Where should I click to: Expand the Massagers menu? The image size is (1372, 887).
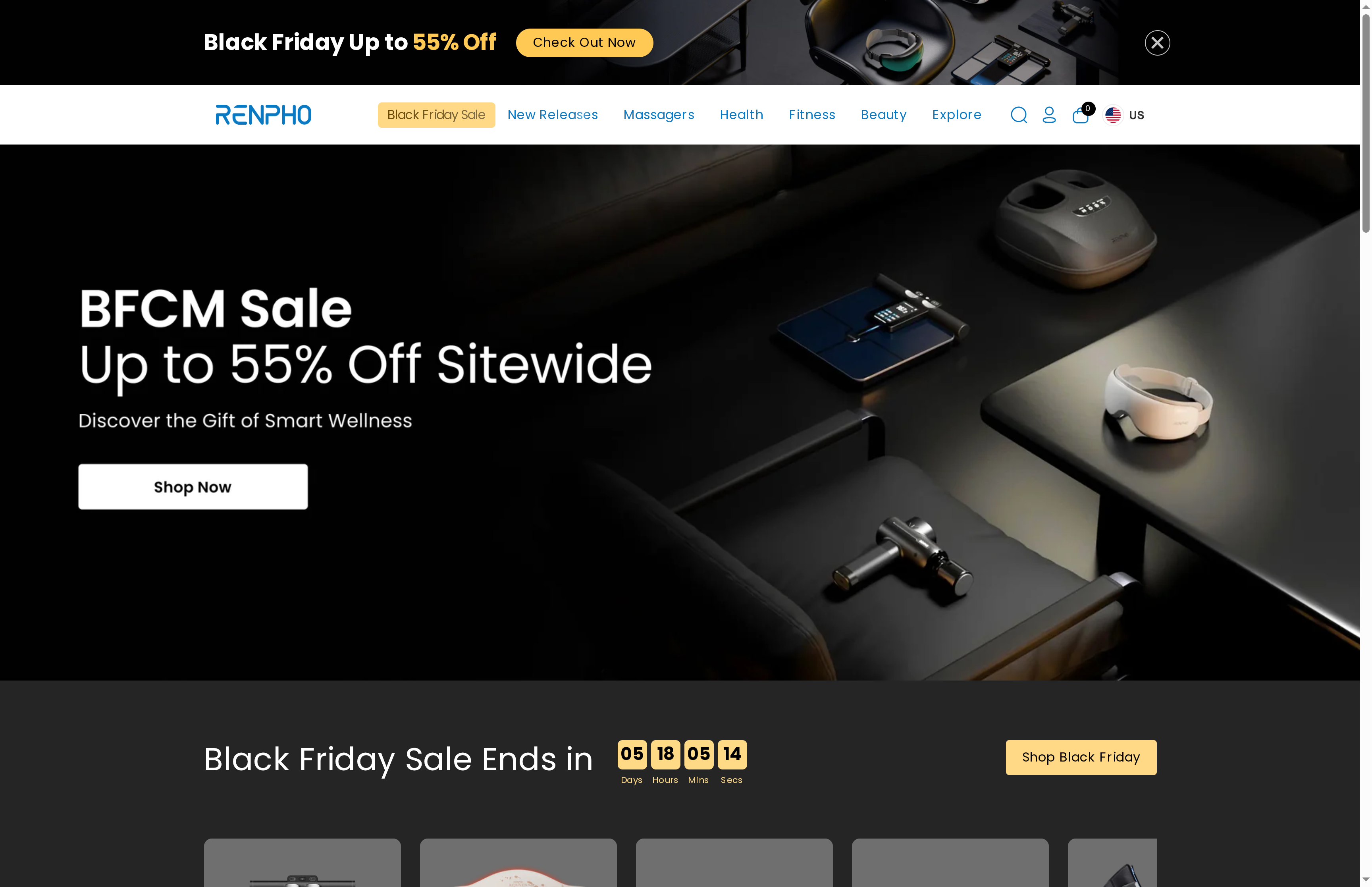(x=659, y=115)
